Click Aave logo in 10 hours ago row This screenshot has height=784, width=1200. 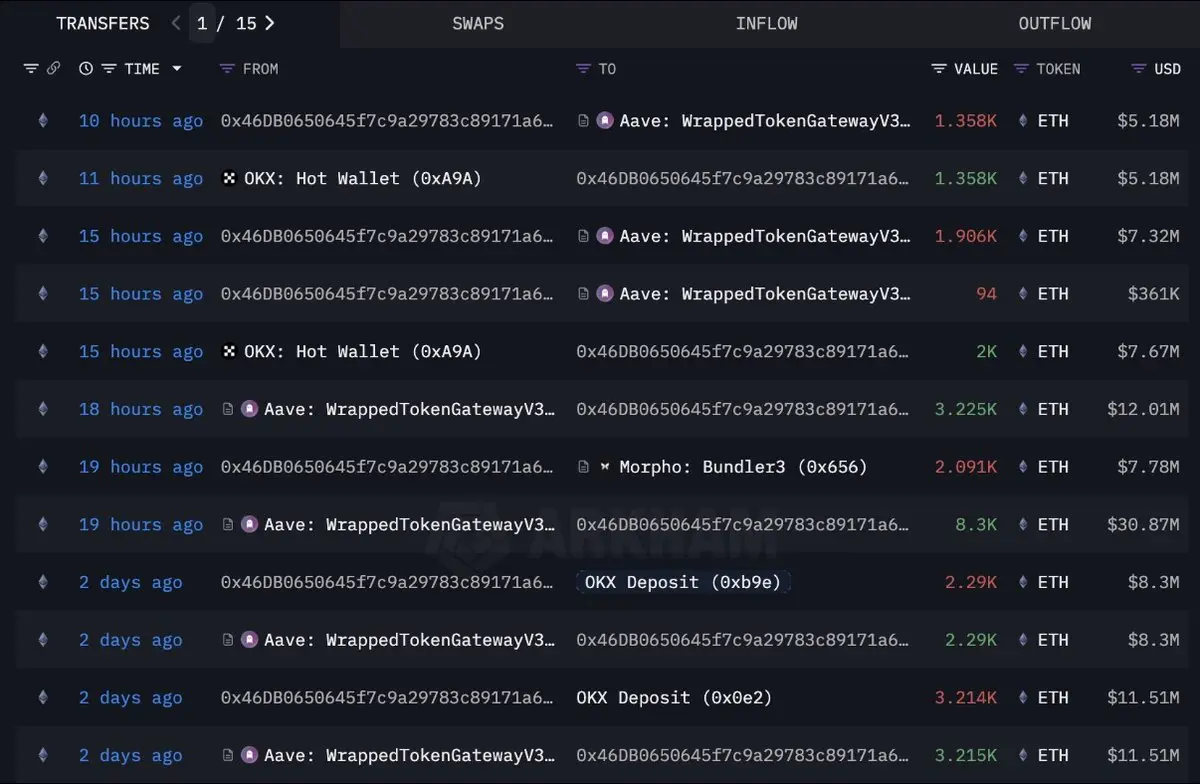tap(605, 121)
